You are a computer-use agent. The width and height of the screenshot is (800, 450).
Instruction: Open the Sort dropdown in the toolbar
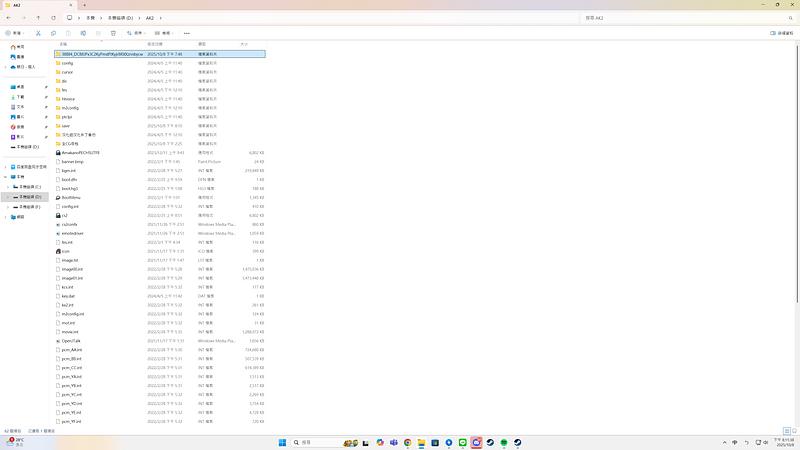click(x=136, y=32)
